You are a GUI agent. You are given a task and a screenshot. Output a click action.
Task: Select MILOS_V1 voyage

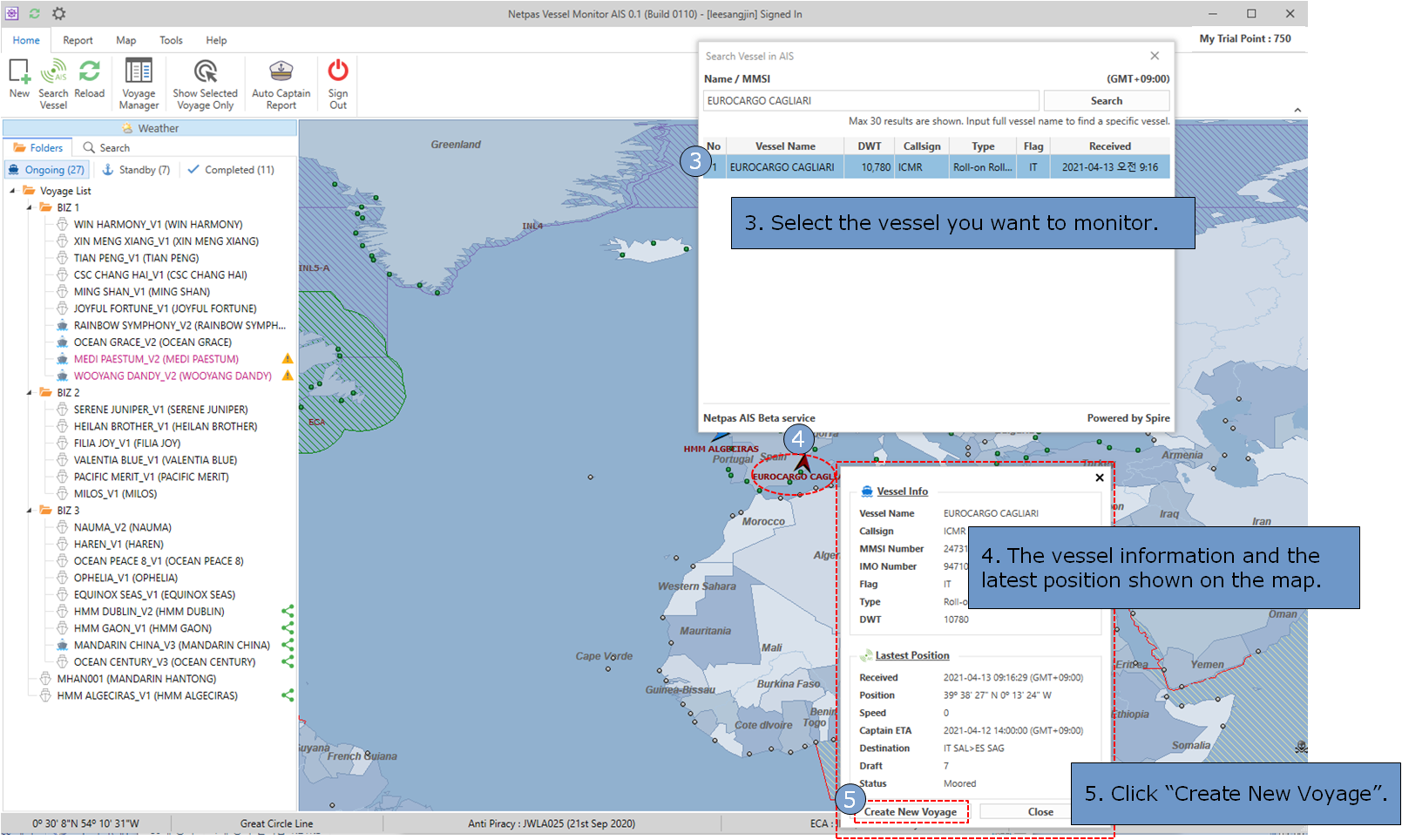pyautogui.click(x=115, y=494)
